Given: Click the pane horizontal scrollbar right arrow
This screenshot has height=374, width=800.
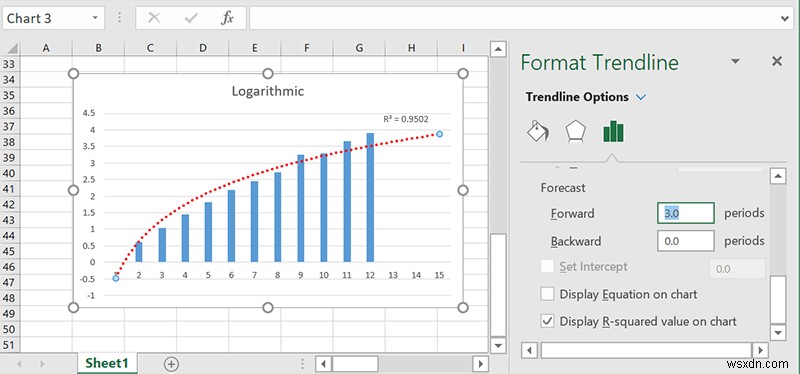Looking at the screenshot, I should click(x=760, y=350).
